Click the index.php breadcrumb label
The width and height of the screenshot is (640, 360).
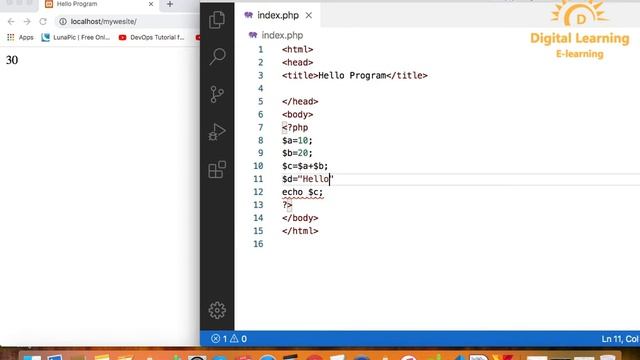click(282, 35)
